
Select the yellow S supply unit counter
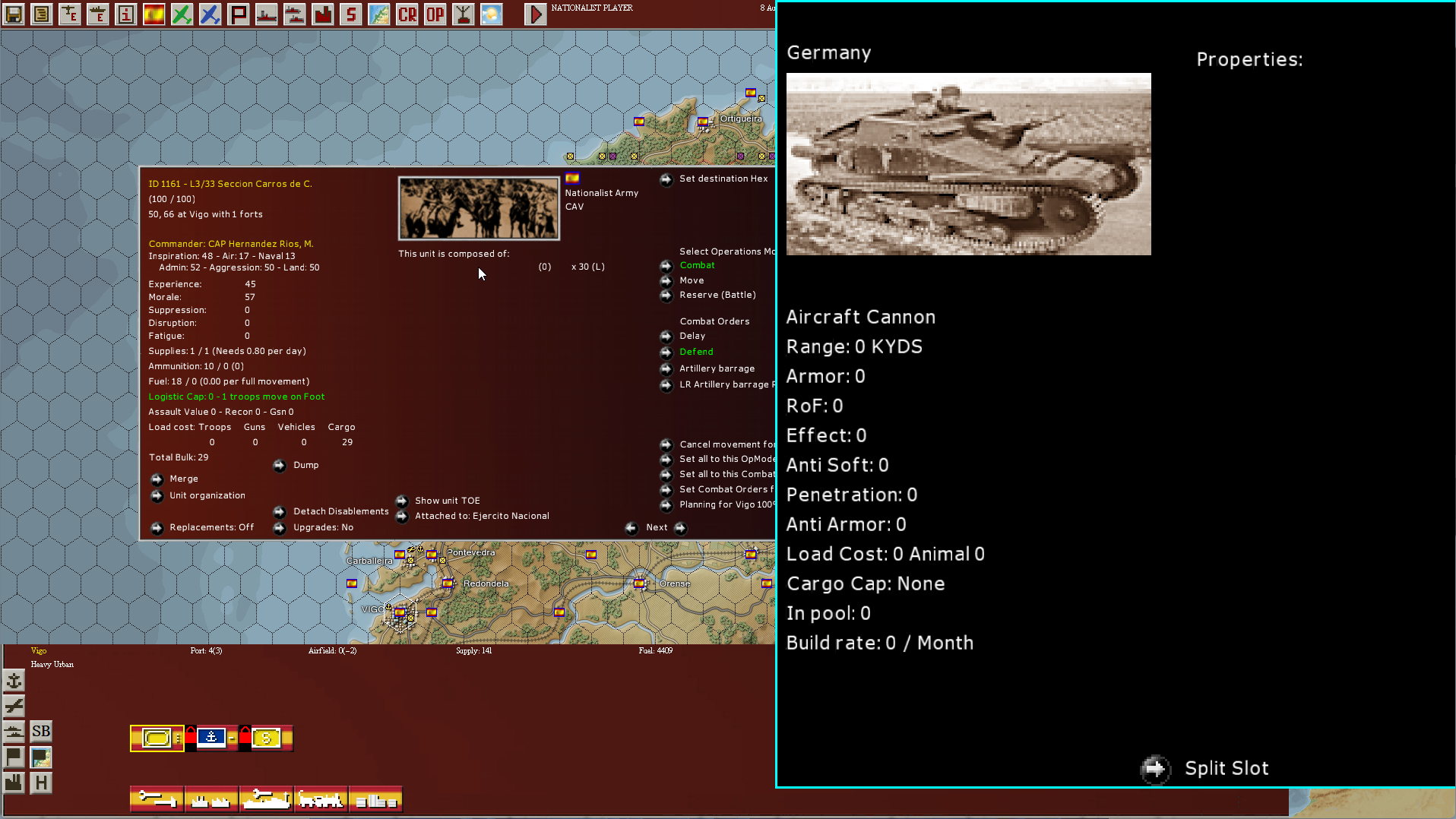pos(267,738)
